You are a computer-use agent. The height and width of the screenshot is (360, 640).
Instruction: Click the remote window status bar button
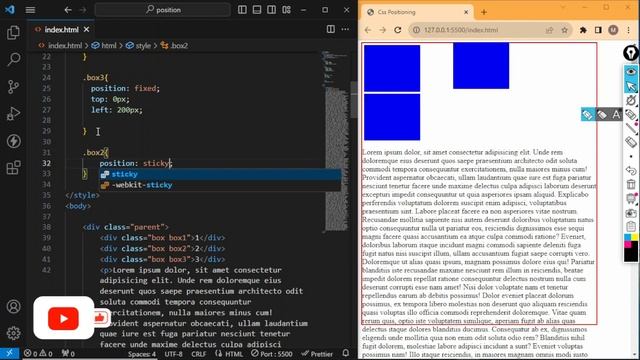click(x=9, y=353)
